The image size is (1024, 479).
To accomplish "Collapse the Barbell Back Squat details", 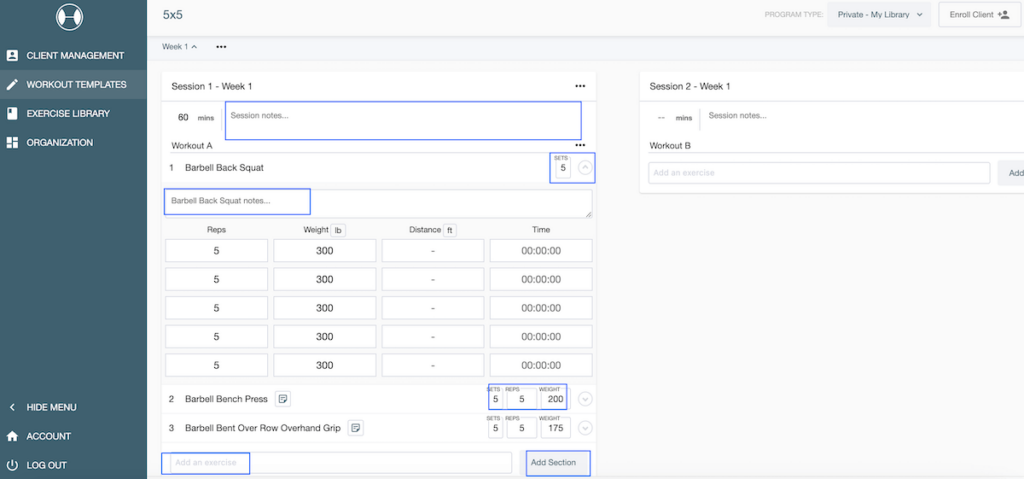I will [x=585, y=168].
